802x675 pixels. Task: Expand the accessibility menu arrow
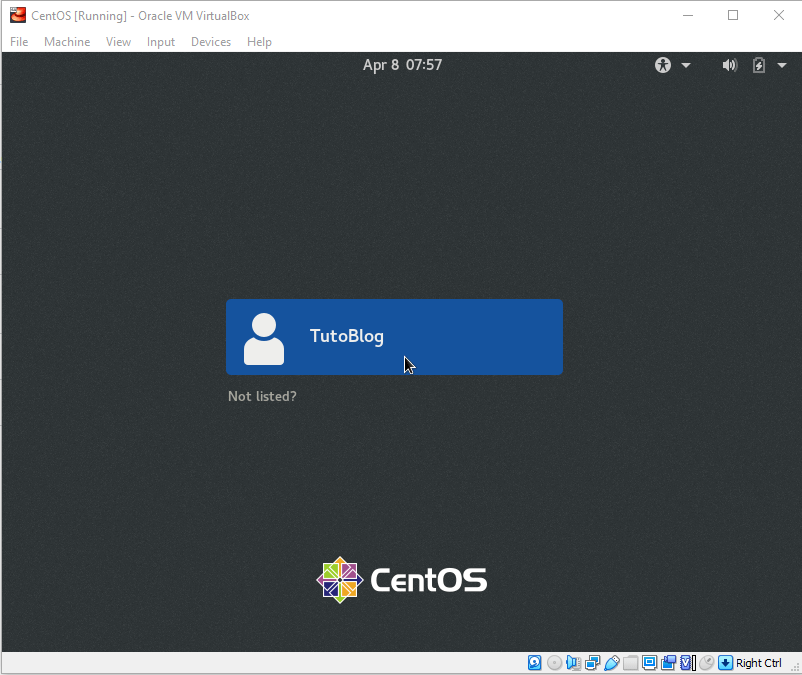pos(686,65)
